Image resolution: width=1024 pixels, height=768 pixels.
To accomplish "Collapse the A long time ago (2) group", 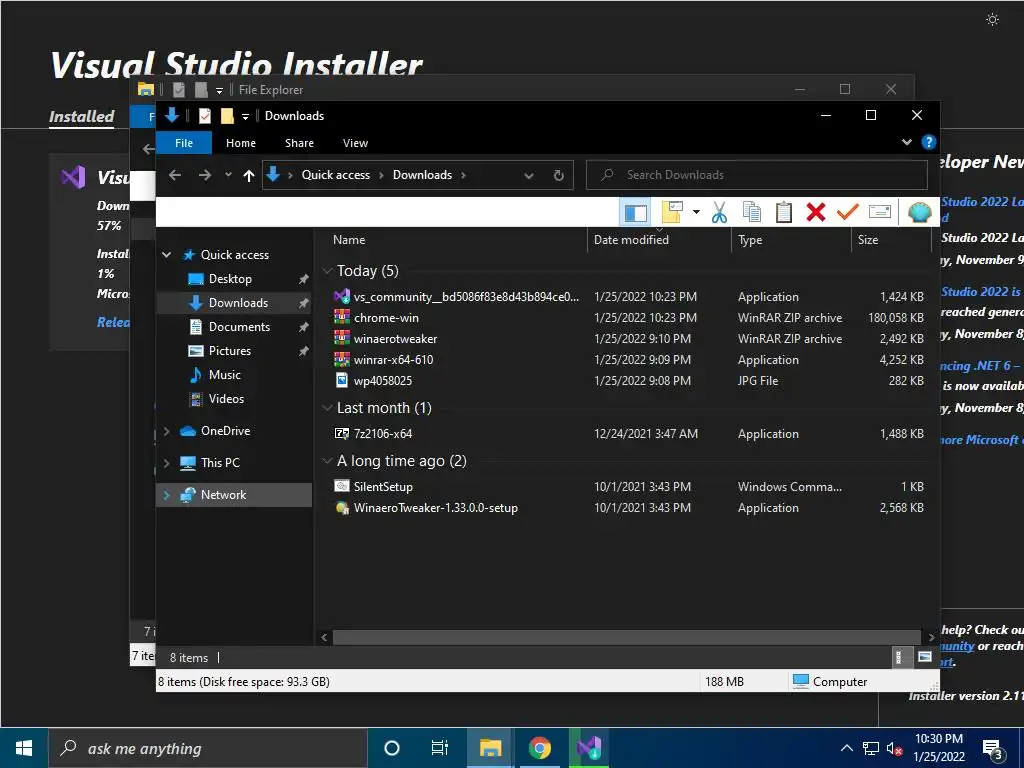I will [x=327, y=461].
